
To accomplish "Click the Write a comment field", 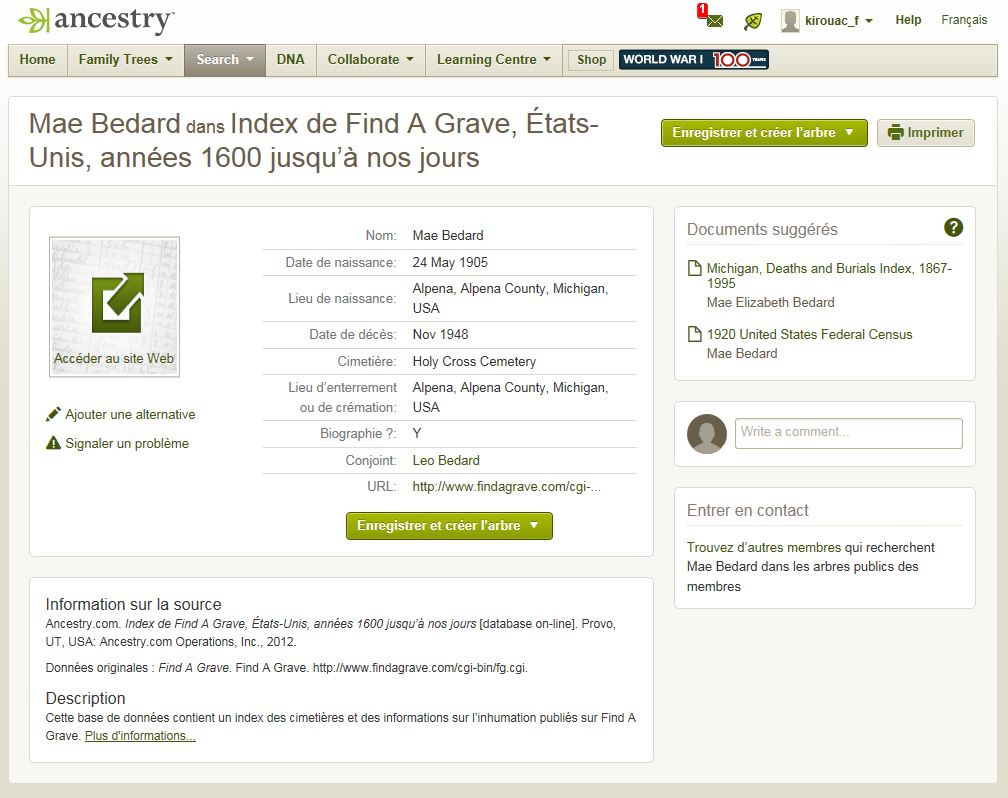I will click(x=848, y=433).
